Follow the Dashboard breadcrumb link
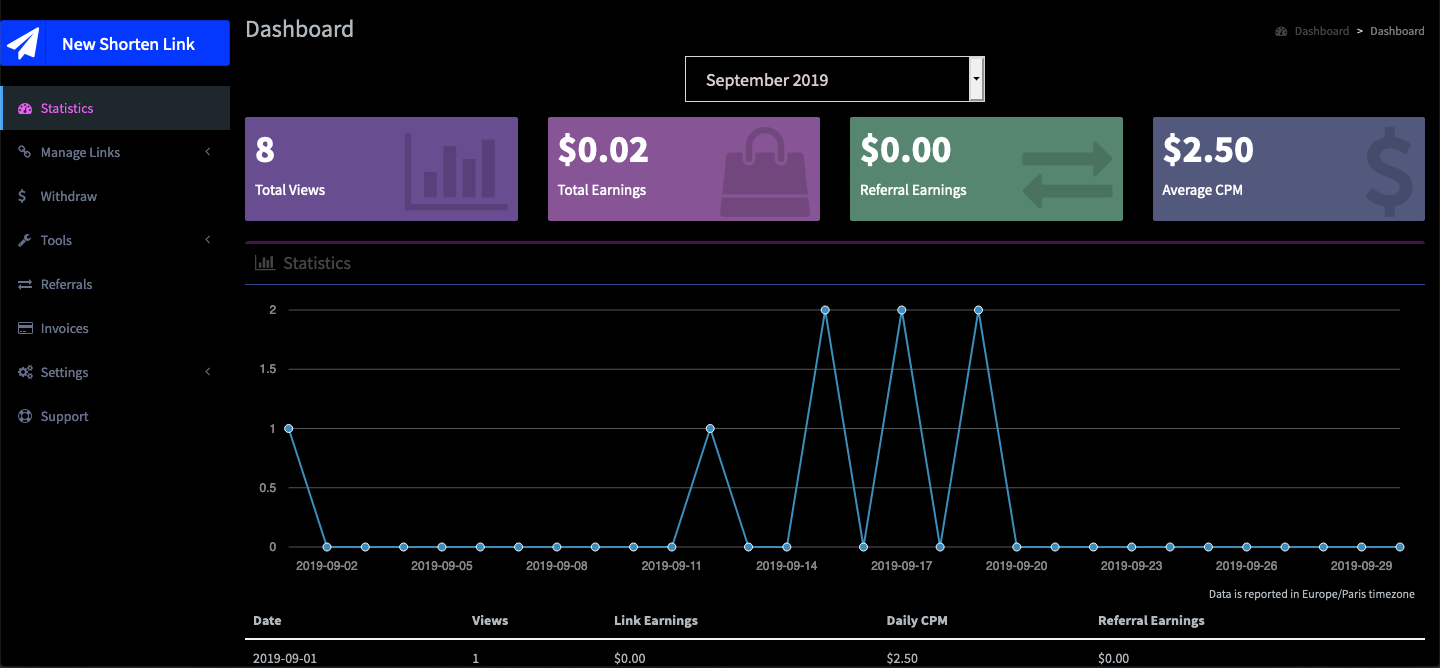 (1321, 31)
